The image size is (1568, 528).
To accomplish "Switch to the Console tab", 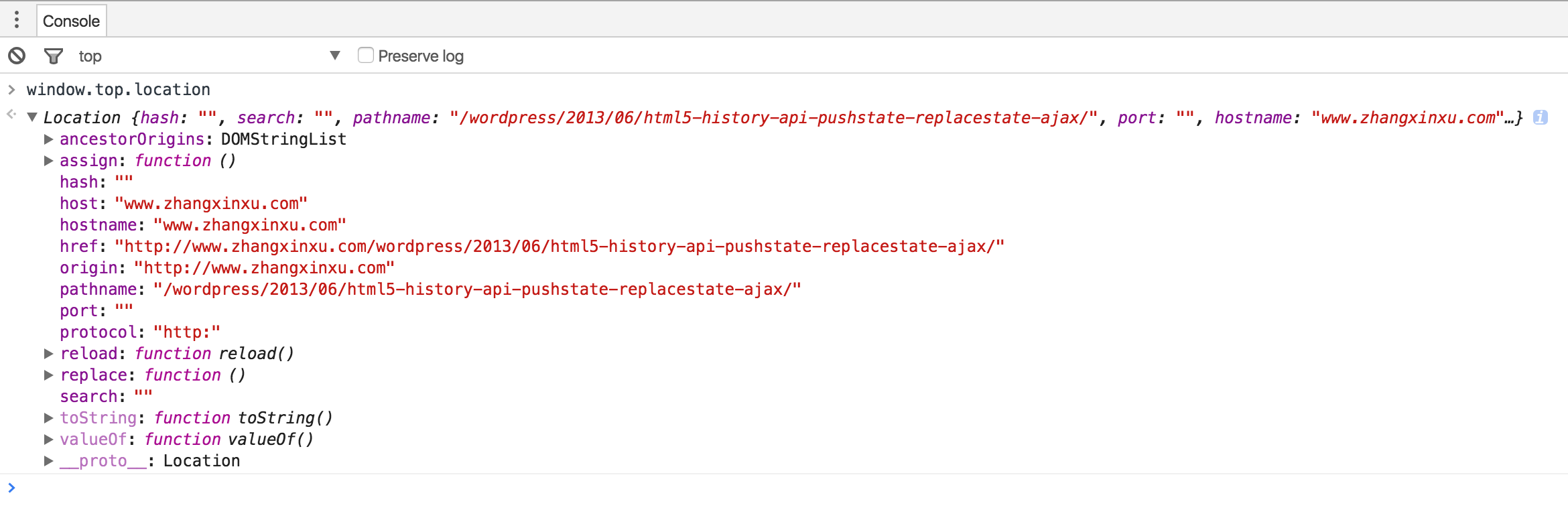I will coord(71,21).
